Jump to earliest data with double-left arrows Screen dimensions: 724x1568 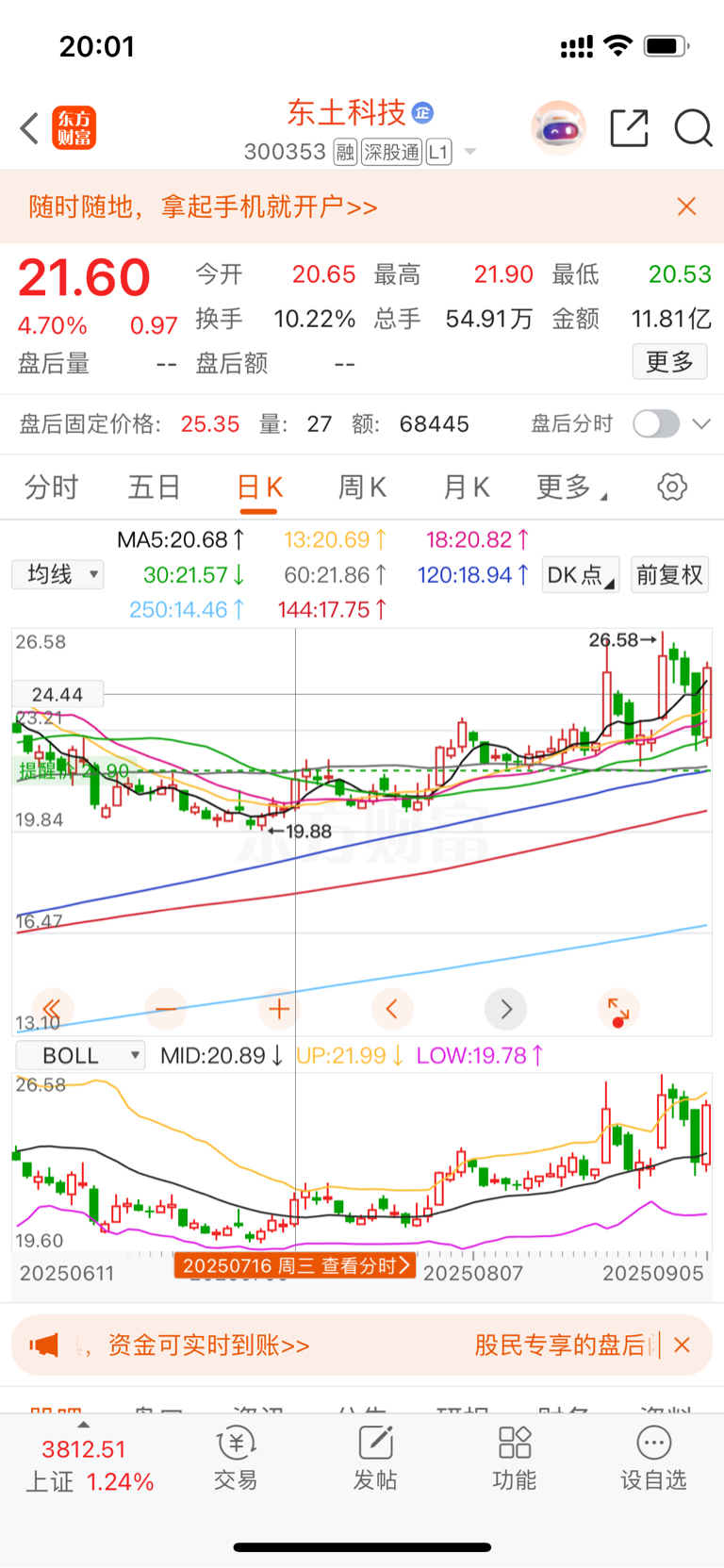pyautogui.click(x=53, y=1009)
